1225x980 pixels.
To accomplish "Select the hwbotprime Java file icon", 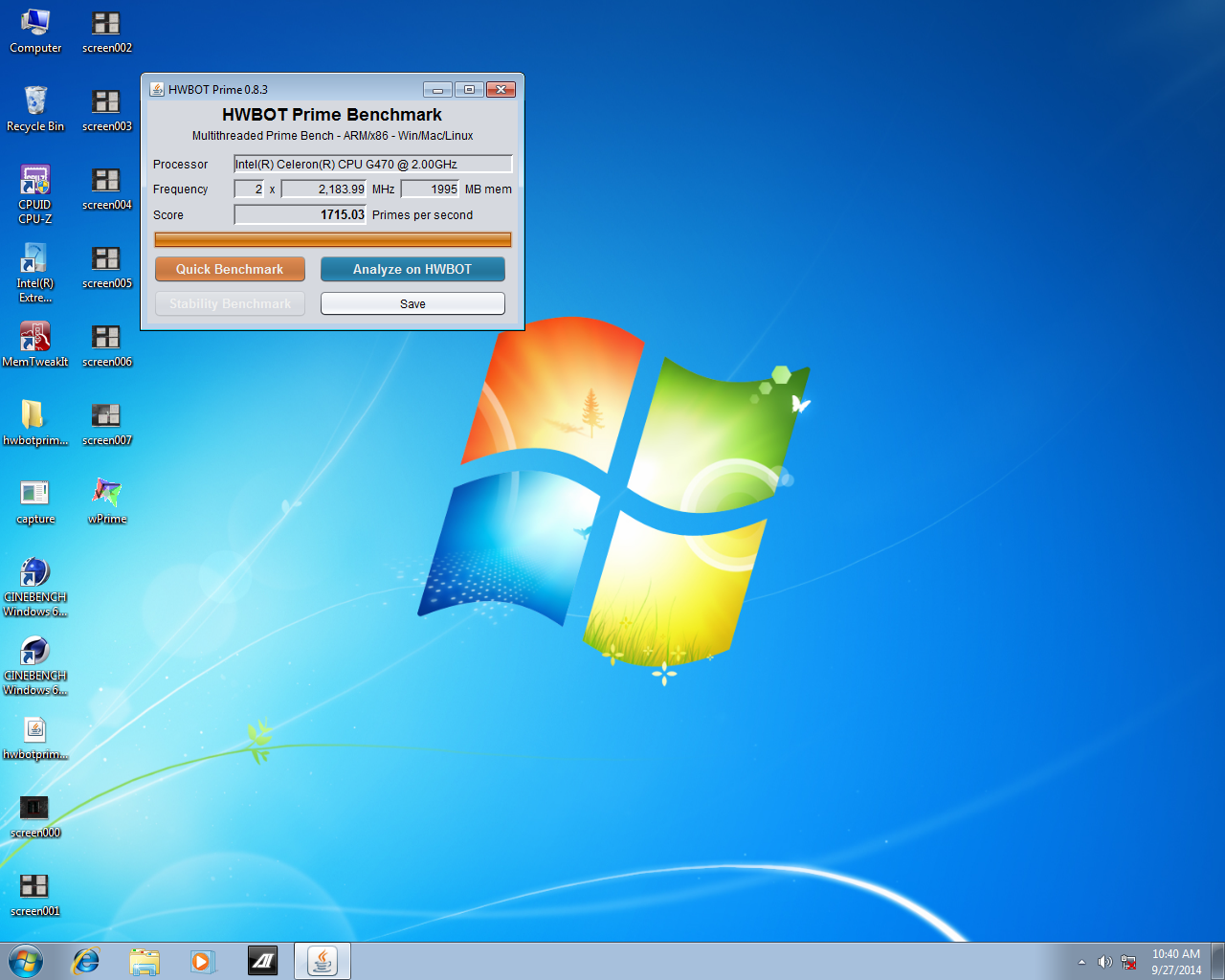I will pos(35,738).
